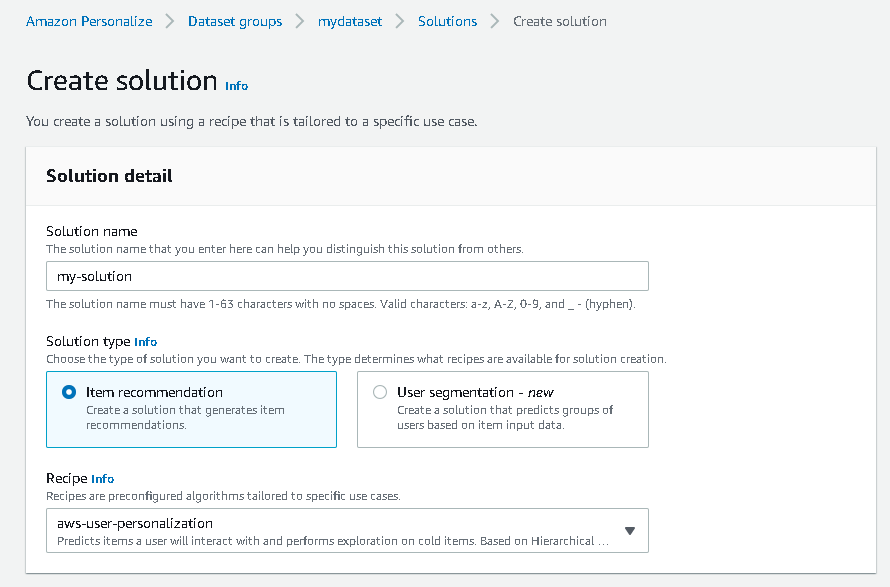The image size is (890, 587).
Task: Open the Amazon Personalize breadcrumb link
Action: [x=89, y=22]
